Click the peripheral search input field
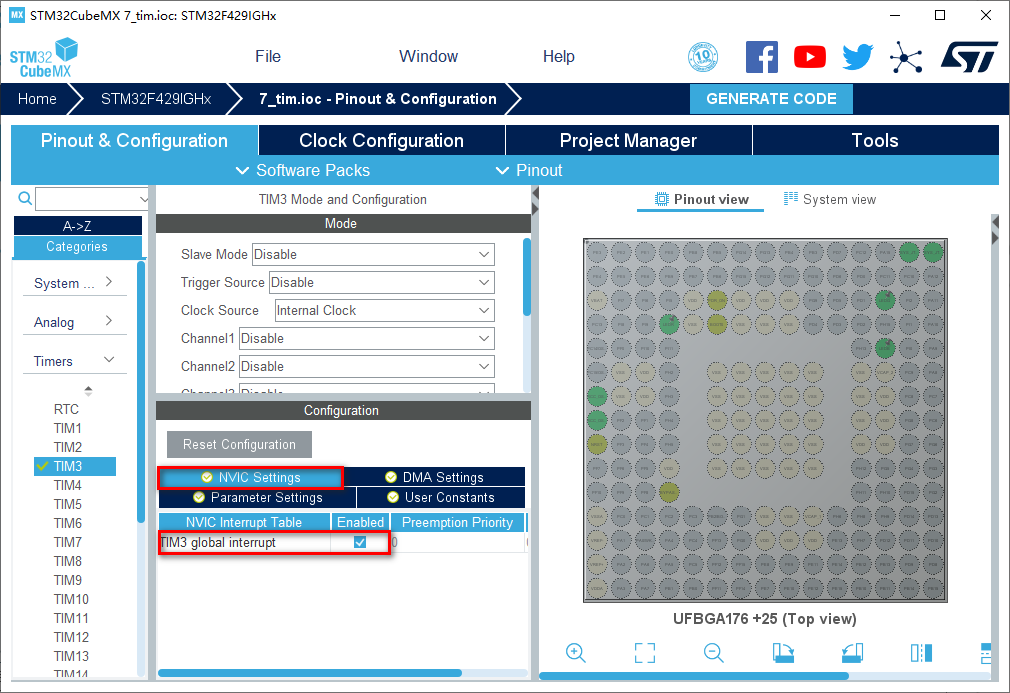 [x=91, y=198]
